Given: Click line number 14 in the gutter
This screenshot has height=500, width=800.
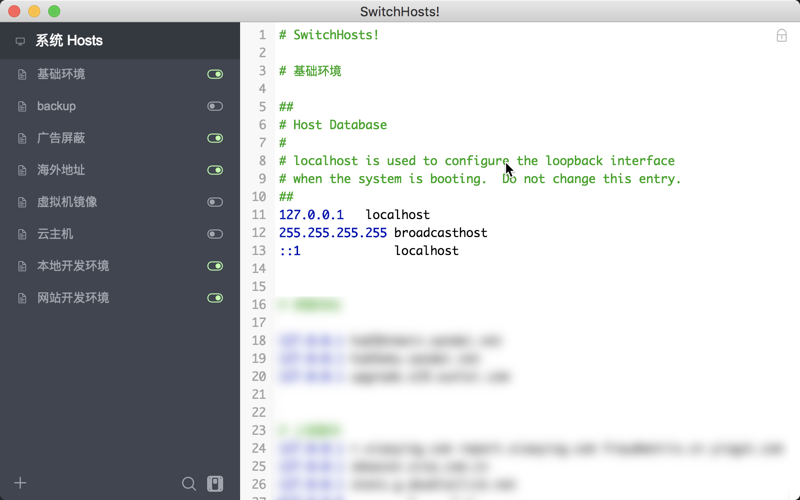Looking at the screenshot, I should 259,268.
